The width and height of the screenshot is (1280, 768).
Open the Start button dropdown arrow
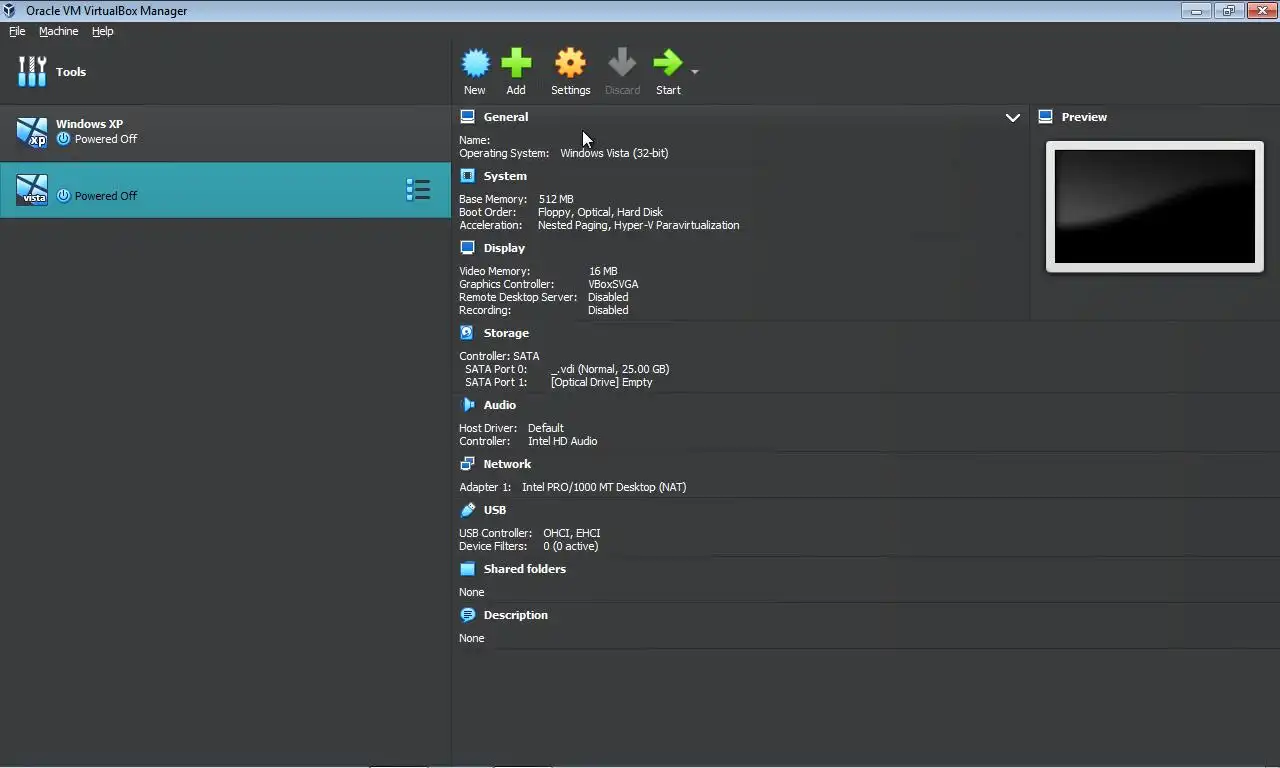(695, 72)
